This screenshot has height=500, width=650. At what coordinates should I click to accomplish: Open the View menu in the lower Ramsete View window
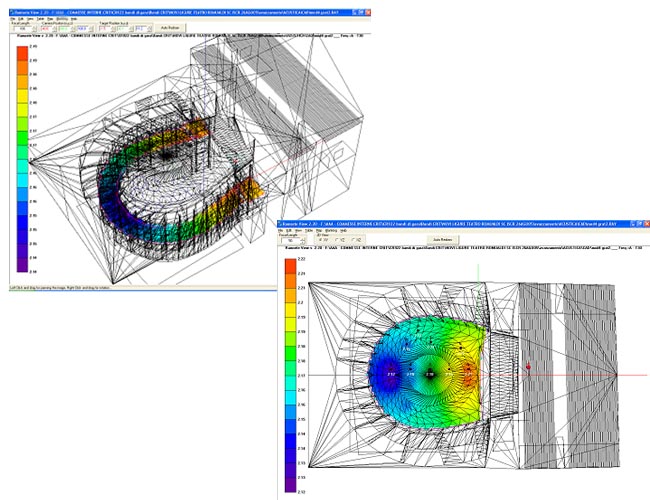pyautogui.click(x=298, y=231)
